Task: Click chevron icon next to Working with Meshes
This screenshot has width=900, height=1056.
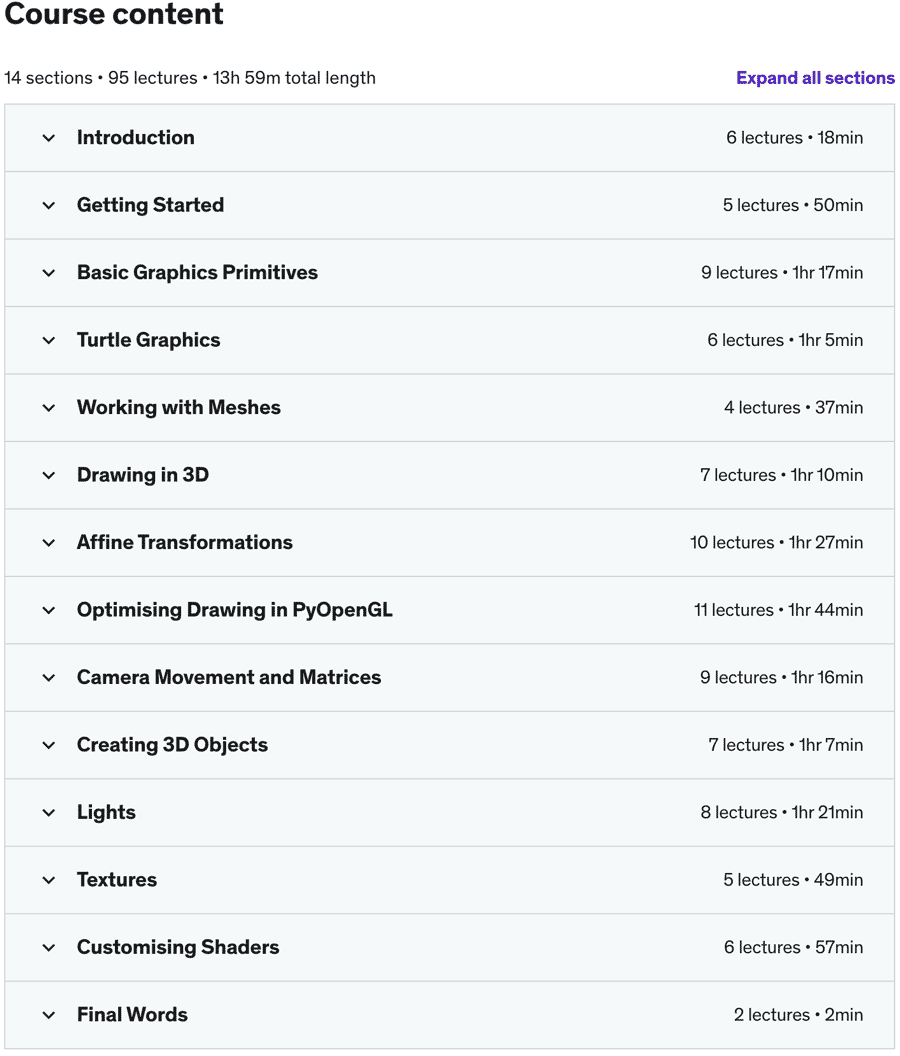Action: tap(49, 408)
